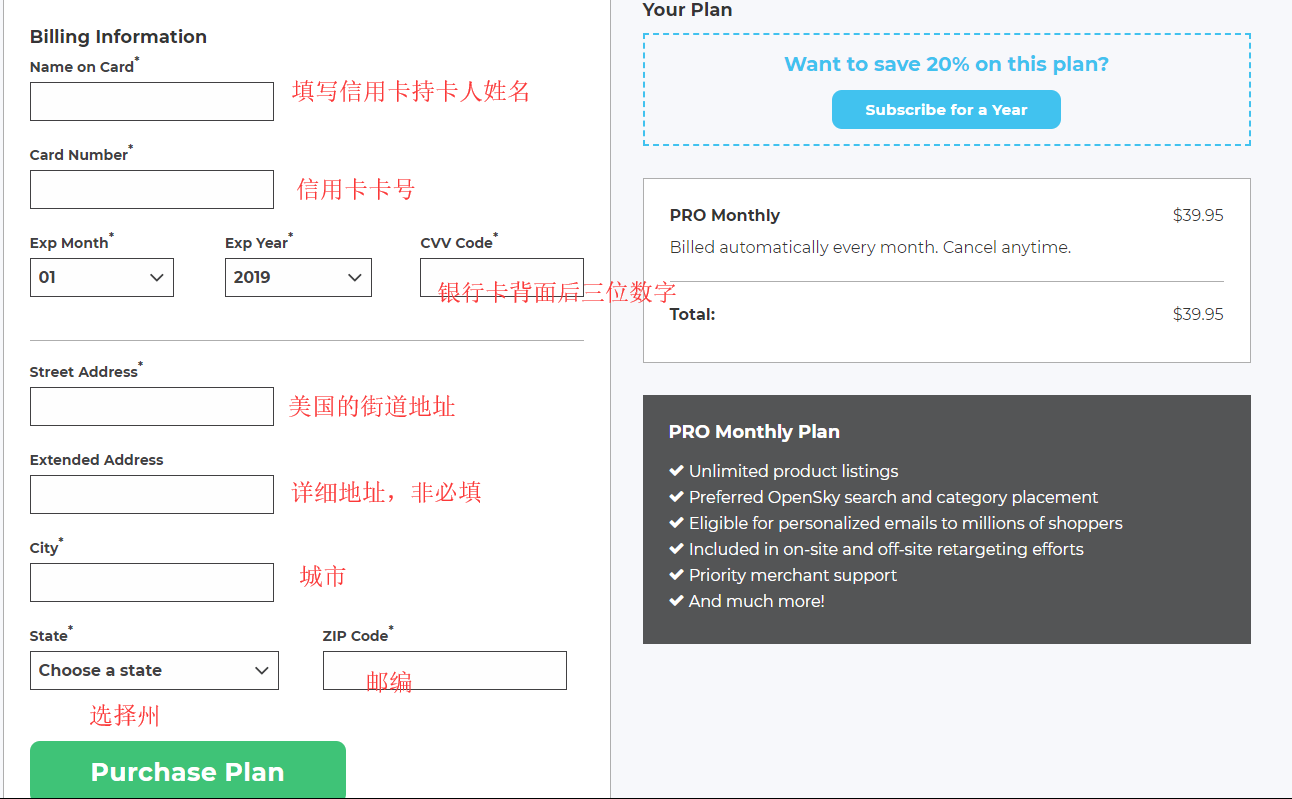Click the chevron arrow in Exp Month

[157, 278]
